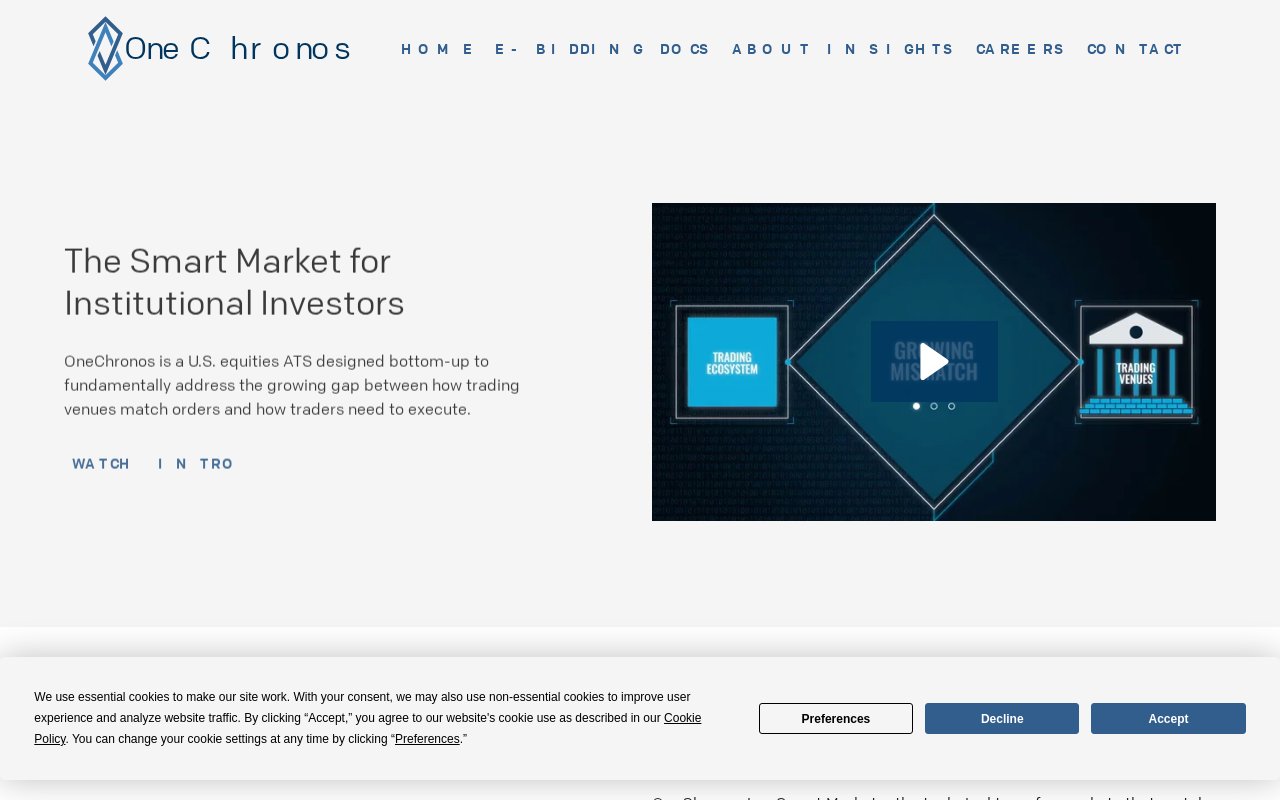Select the third carousel slide dot
Image resolution: width=1280 pixels, height=800 pixels.
952,406
